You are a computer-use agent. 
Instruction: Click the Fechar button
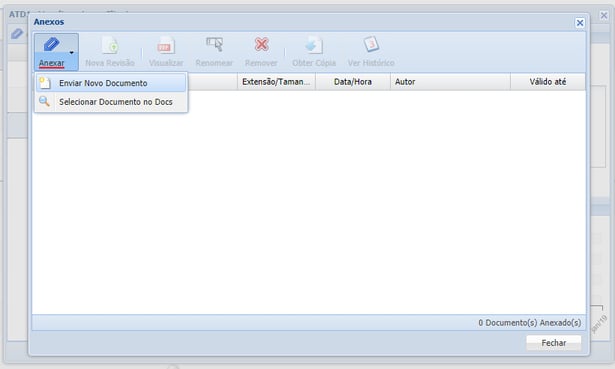pyautogui.click(x=553, y=343)
